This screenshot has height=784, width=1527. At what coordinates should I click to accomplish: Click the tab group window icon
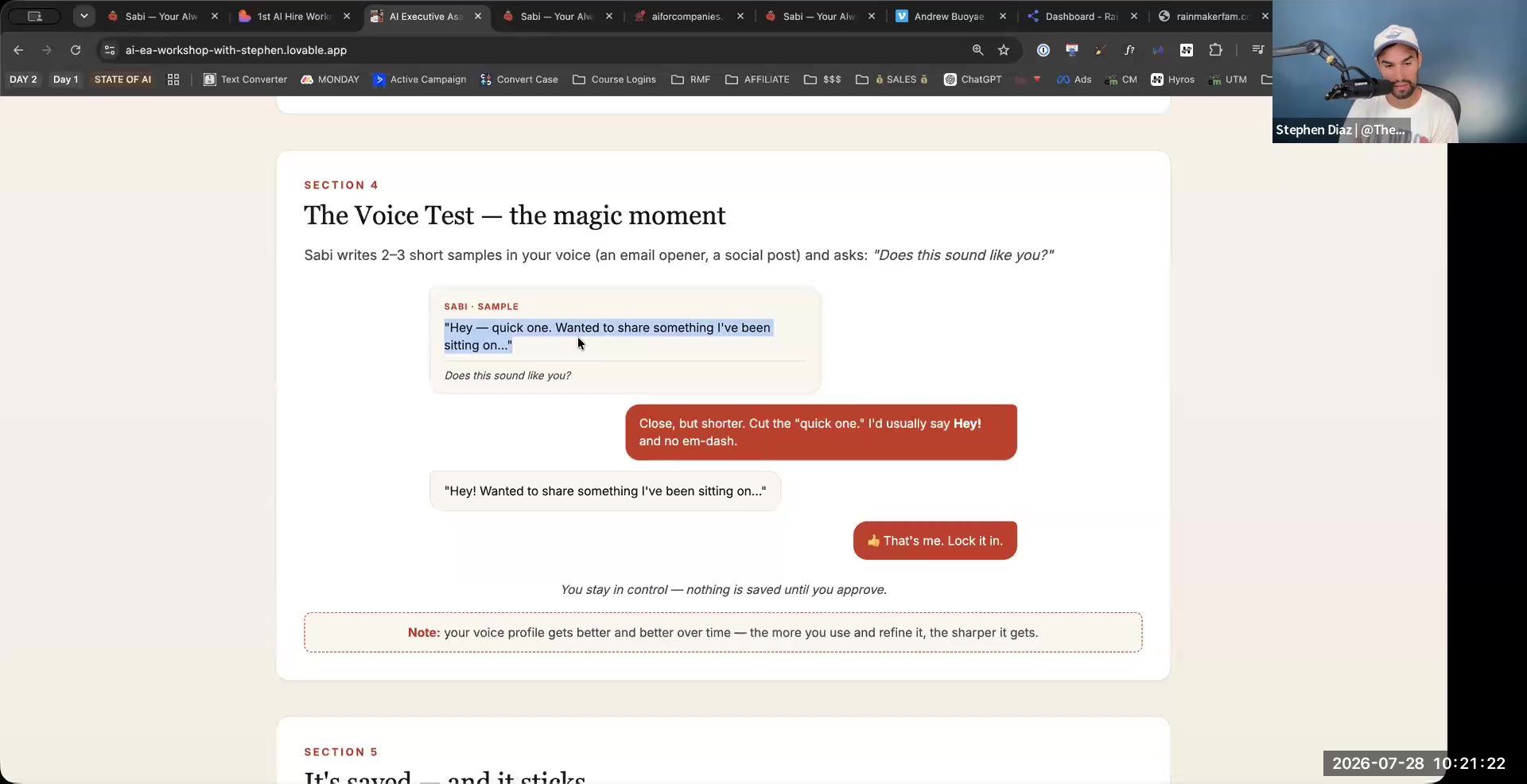pos(34,16)
